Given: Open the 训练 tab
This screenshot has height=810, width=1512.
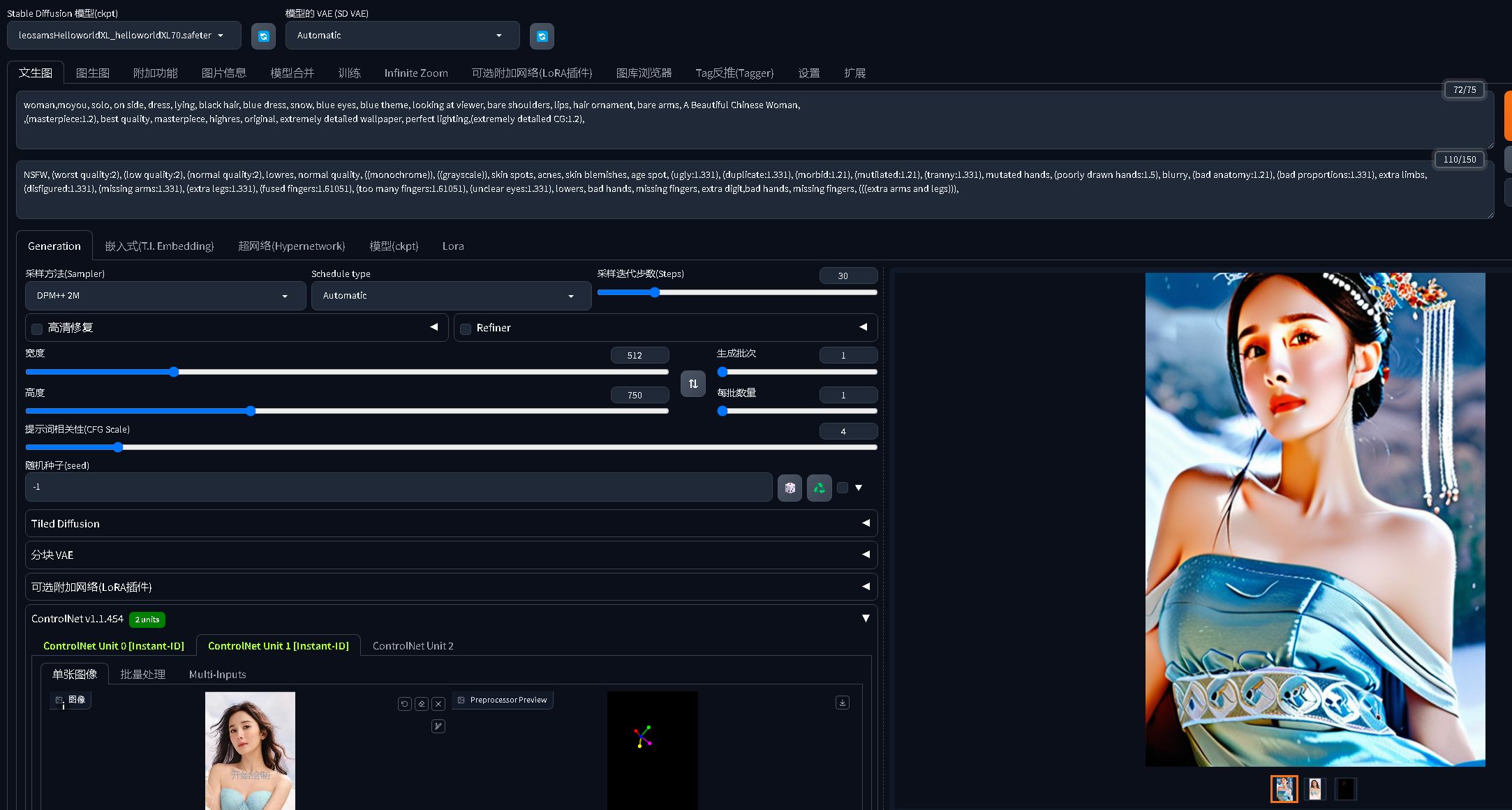Looking at the screenshot, I should (349, 73).
